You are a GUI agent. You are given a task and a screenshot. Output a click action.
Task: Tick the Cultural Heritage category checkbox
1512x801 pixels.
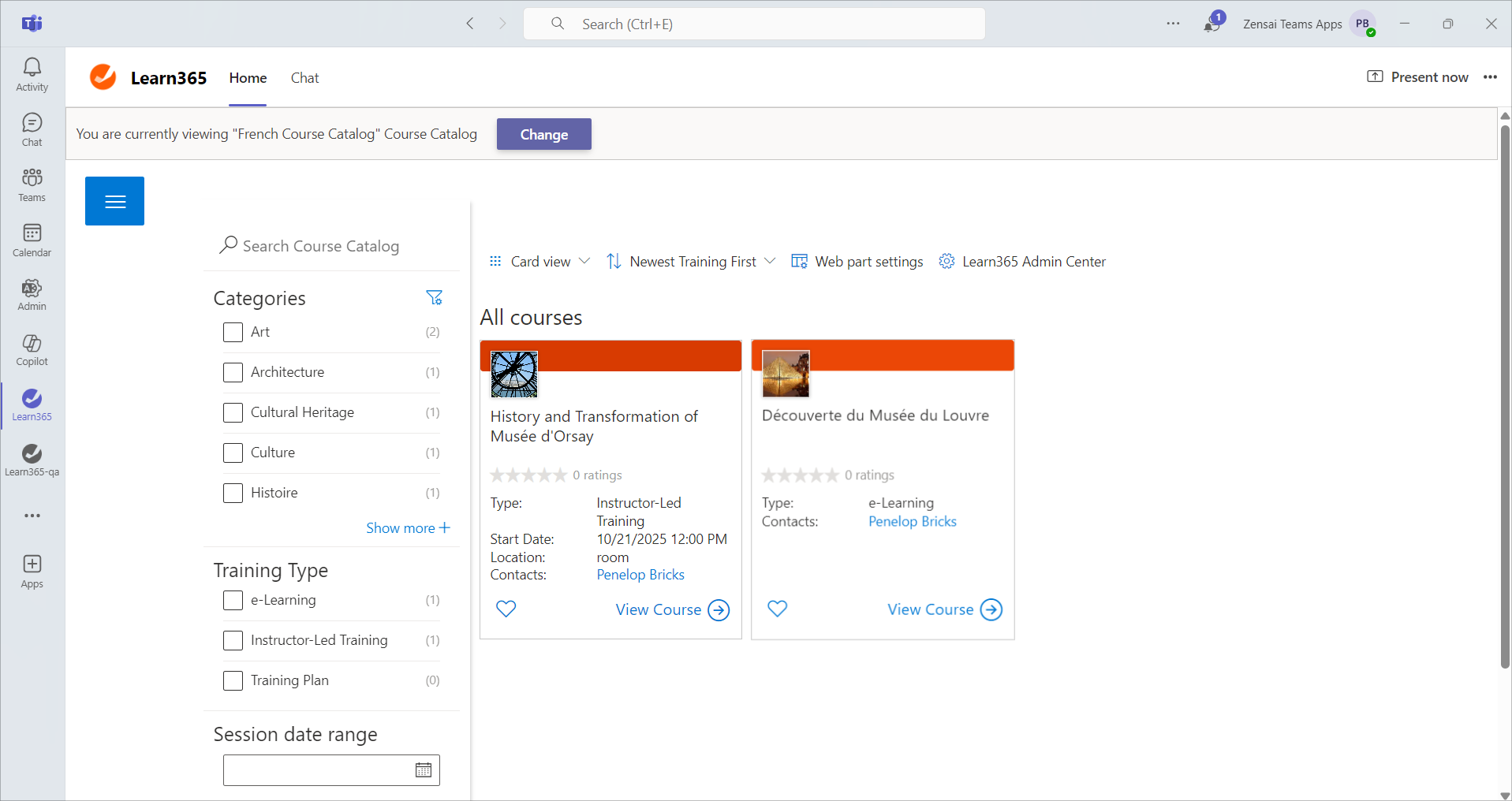233,412
